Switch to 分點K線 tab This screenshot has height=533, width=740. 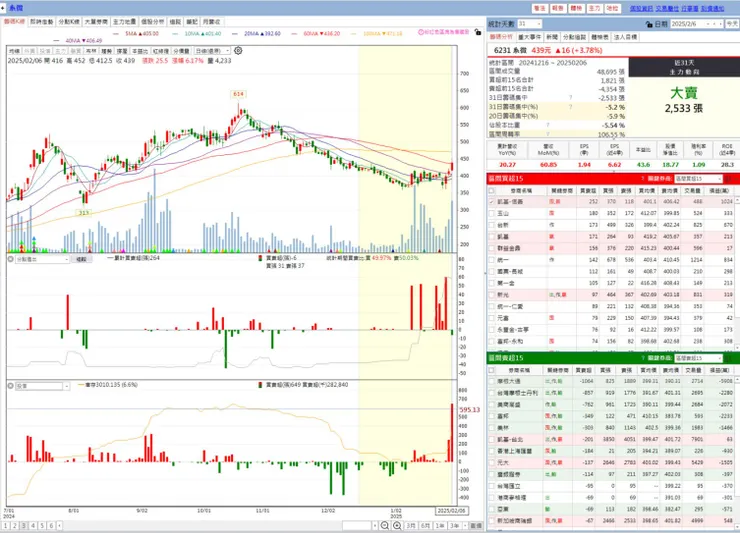69,22
